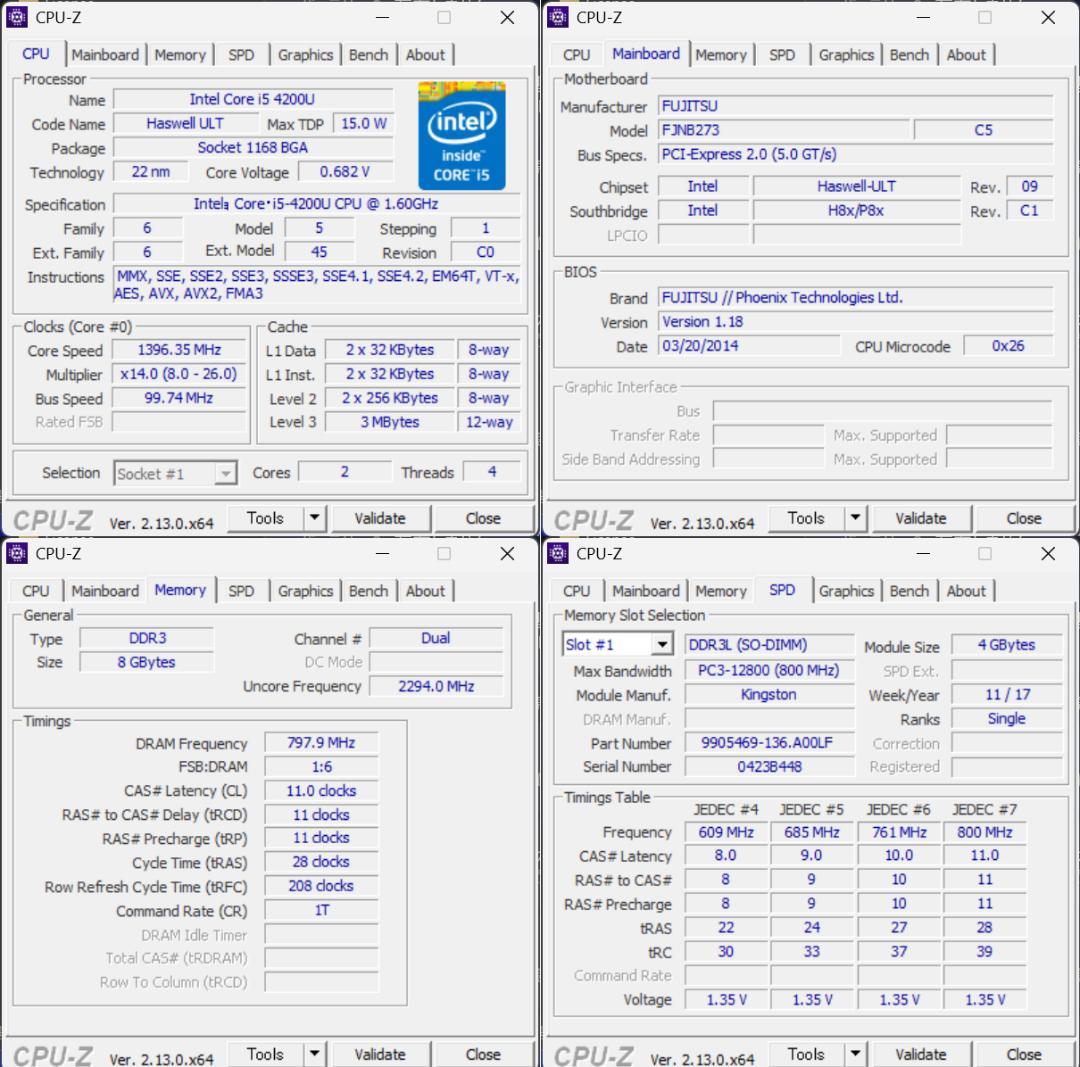
Task: Click the Specification field showing i5-4200U CPU
Action: click(x=316, y=204)
